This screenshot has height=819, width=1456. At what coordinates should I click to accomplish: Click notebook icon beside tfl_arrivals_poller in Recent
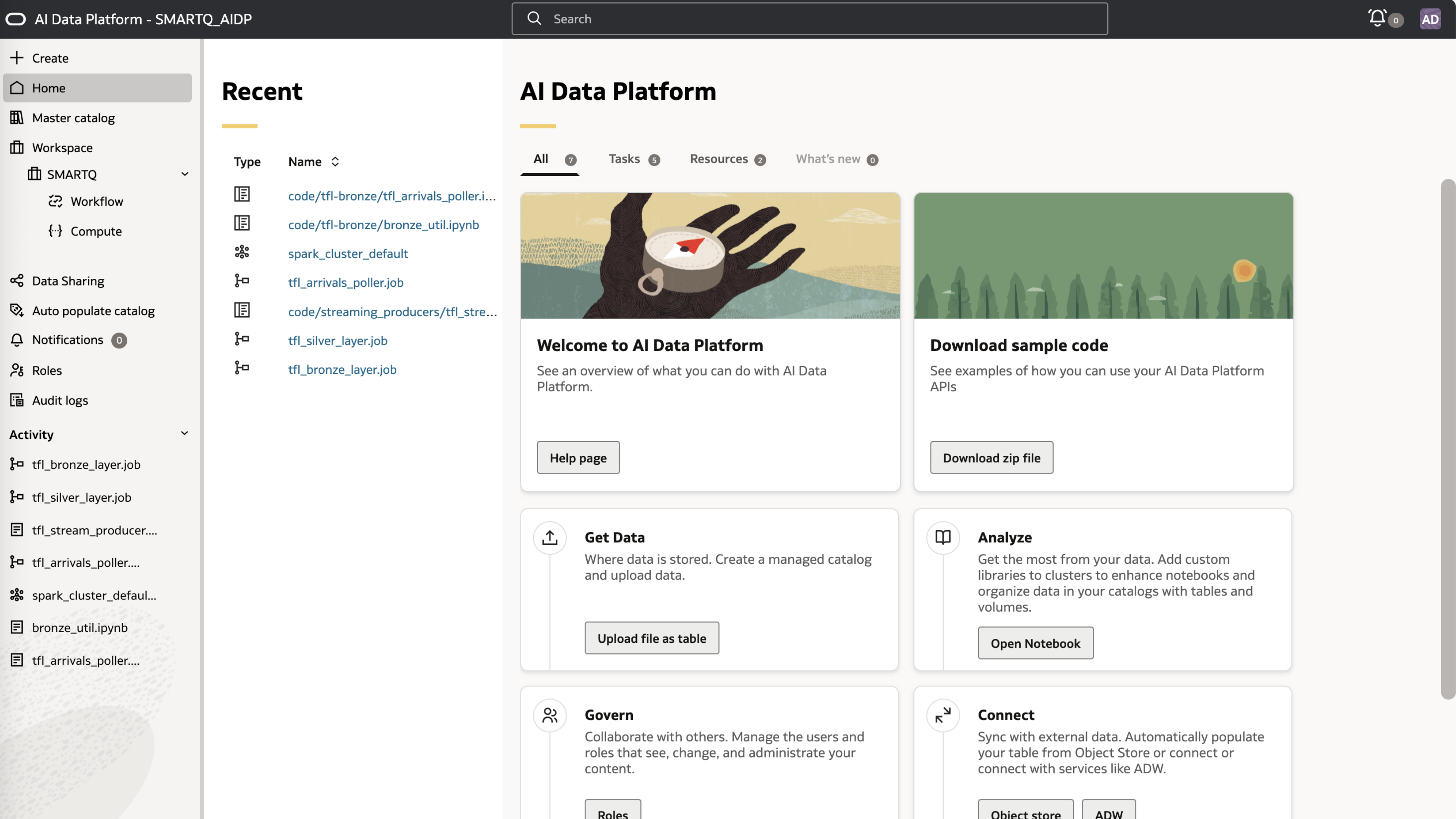(242, 194)
